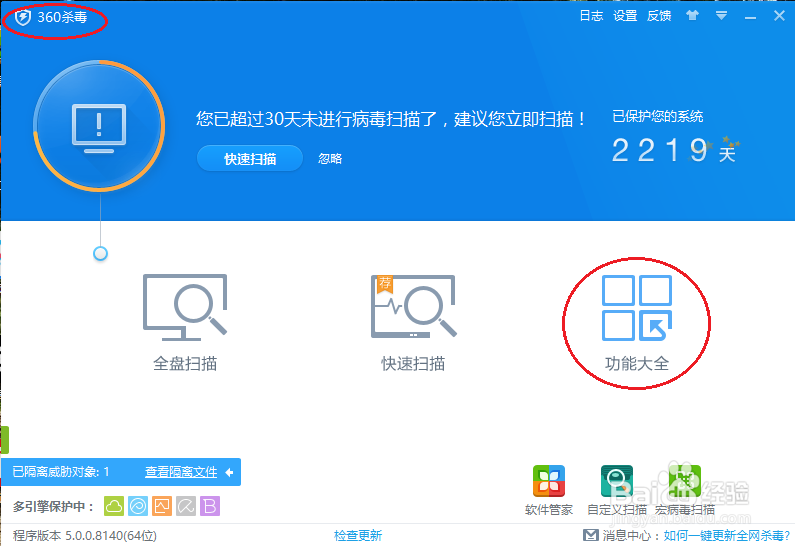Click the monitor warning status circle
Image resolution: width=795 pixels, height=546 pixels.
tap(99, 126)
